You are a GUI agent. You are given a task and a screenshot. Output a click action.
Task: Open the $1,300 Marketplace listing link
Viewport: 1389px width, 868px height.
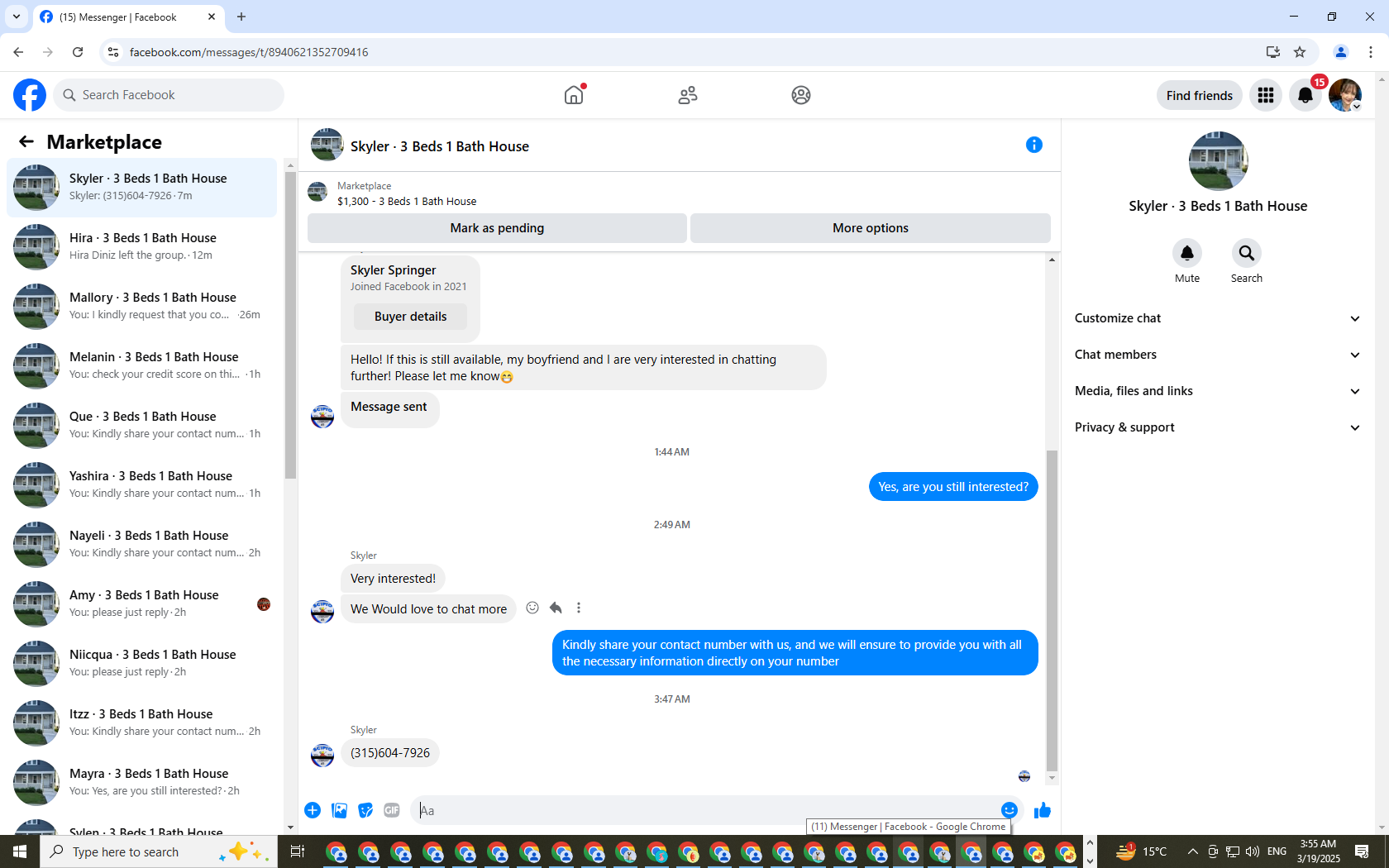pyautogui.click(x=407, y=201)
